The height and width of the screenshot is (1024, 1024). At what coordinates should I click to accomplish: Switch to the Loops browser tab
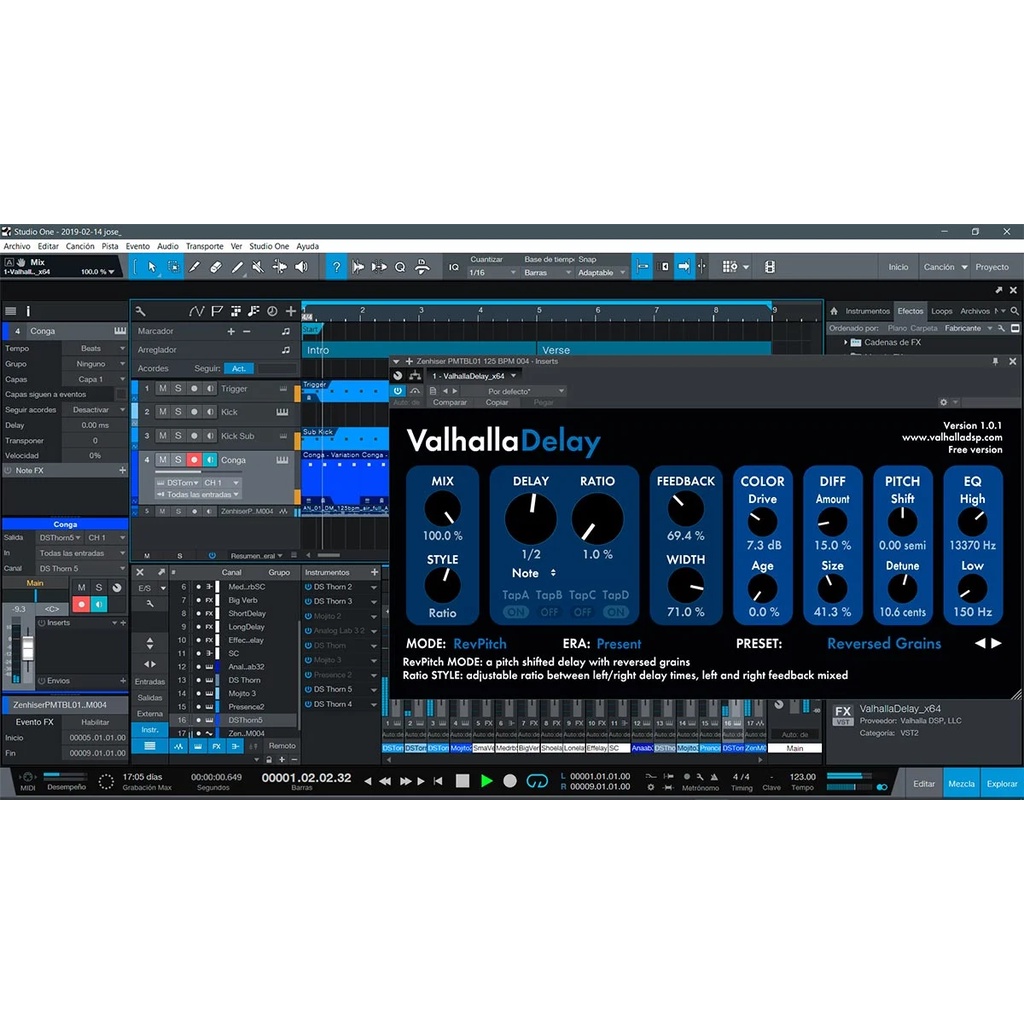pyautogui.click(x=942, y=312)
